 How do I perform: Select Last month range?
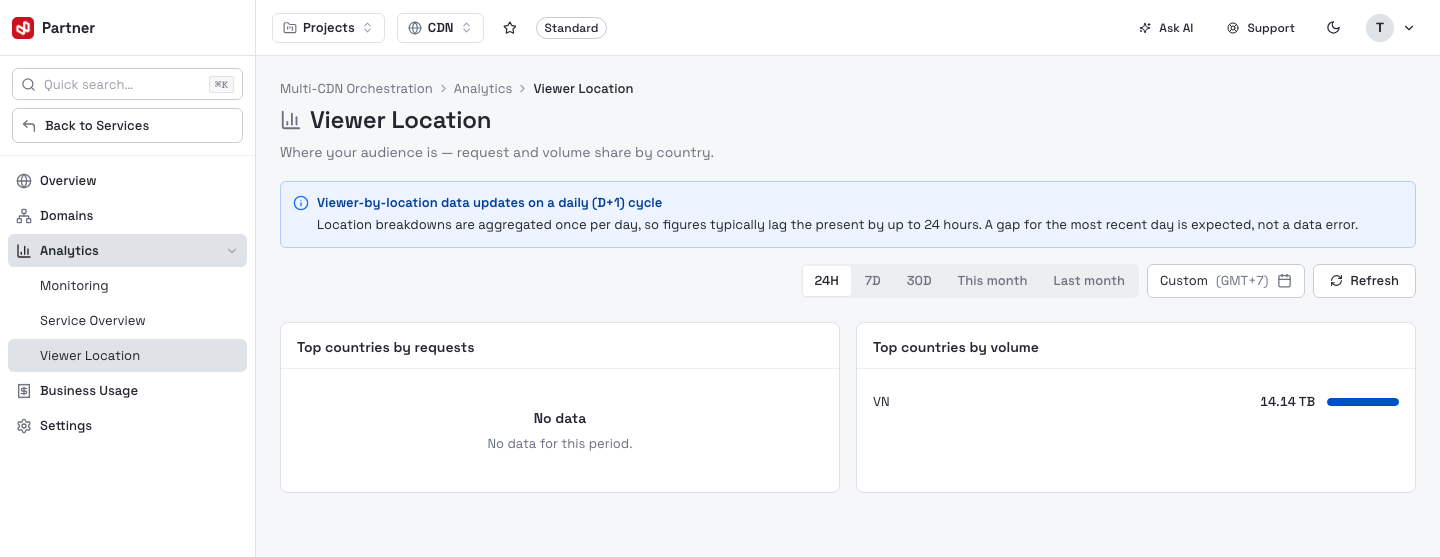[1089, 281]
